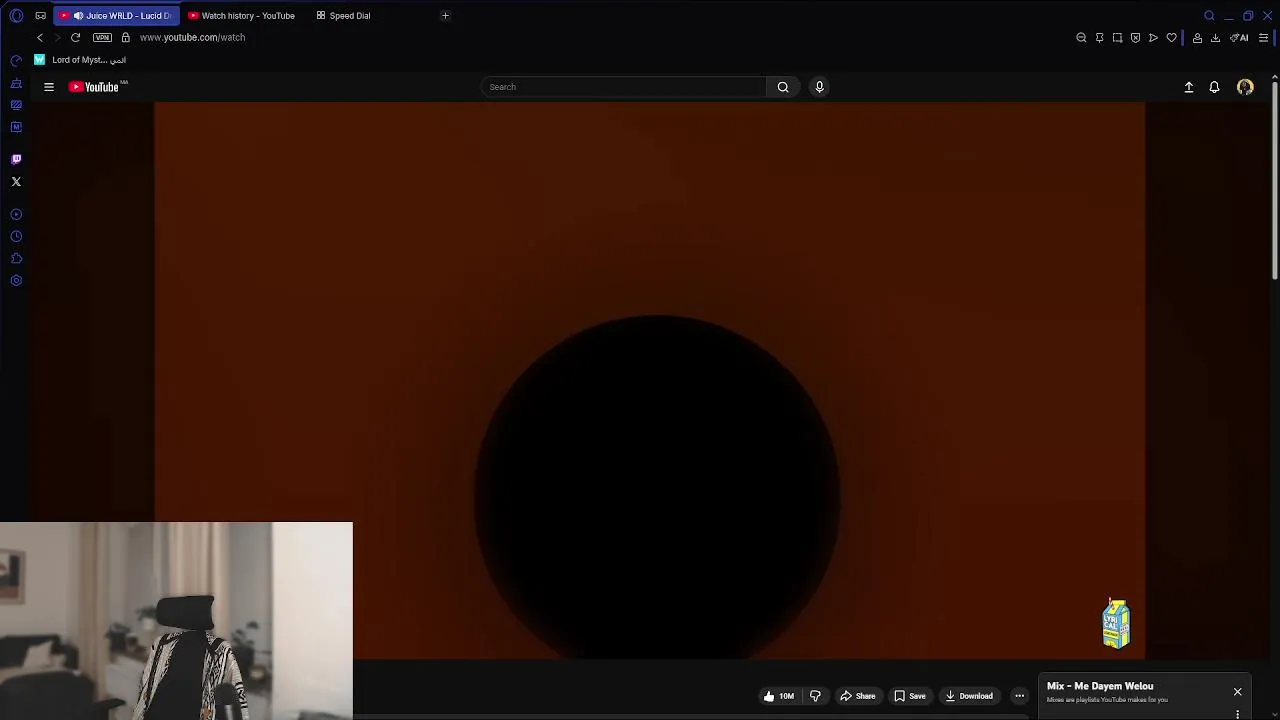Open Lord of Myst... bookmark

(80, 60)
